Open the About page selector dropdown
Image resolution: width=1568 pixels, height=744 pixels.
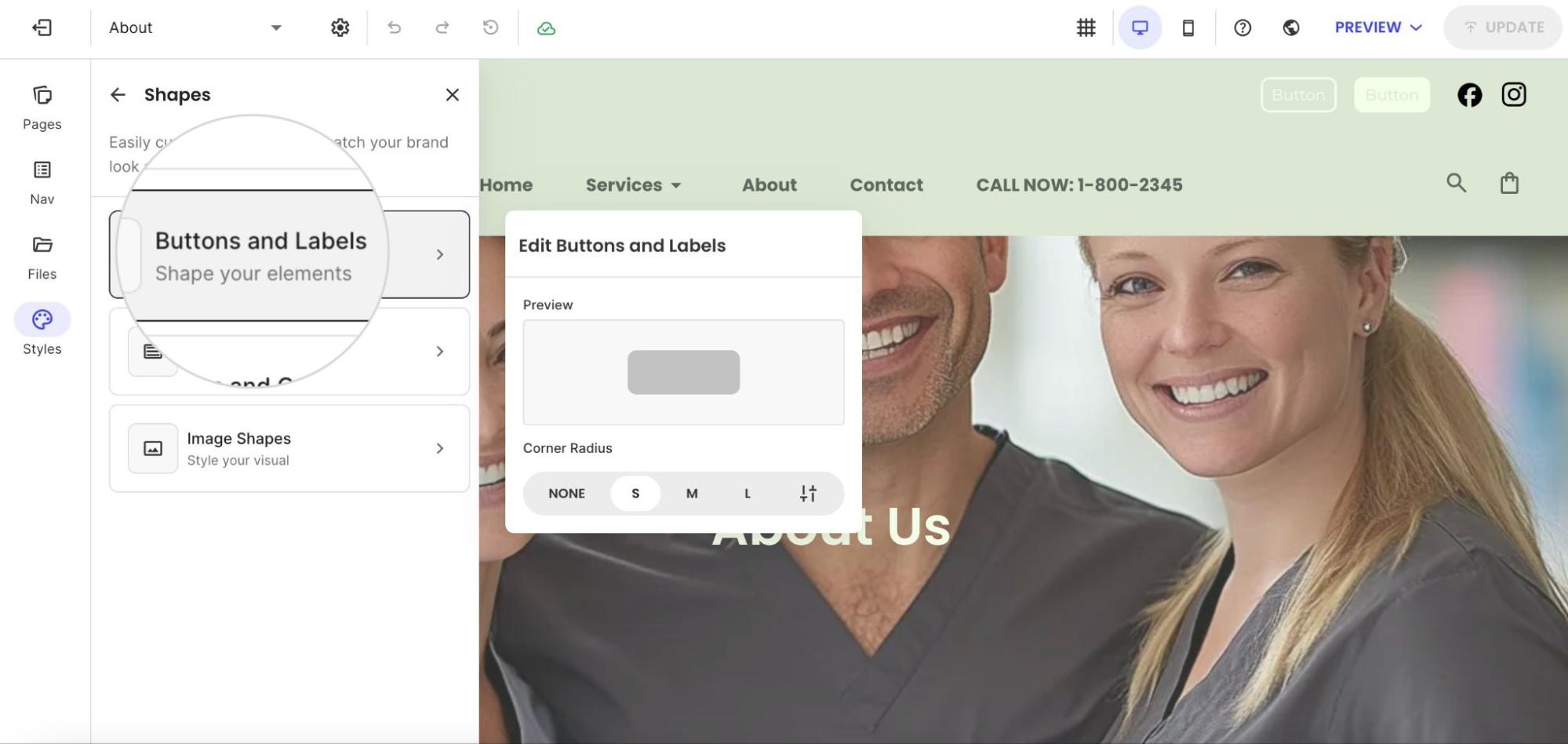point(195,27)
